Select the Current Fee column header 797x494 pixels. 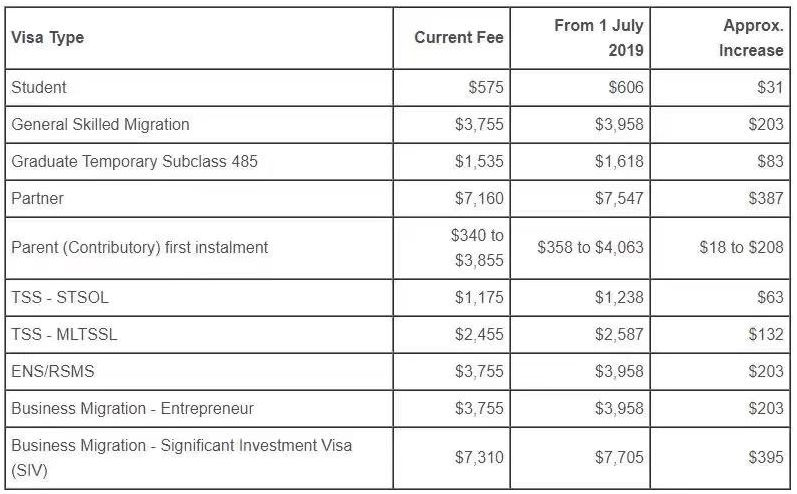(459, 38)
